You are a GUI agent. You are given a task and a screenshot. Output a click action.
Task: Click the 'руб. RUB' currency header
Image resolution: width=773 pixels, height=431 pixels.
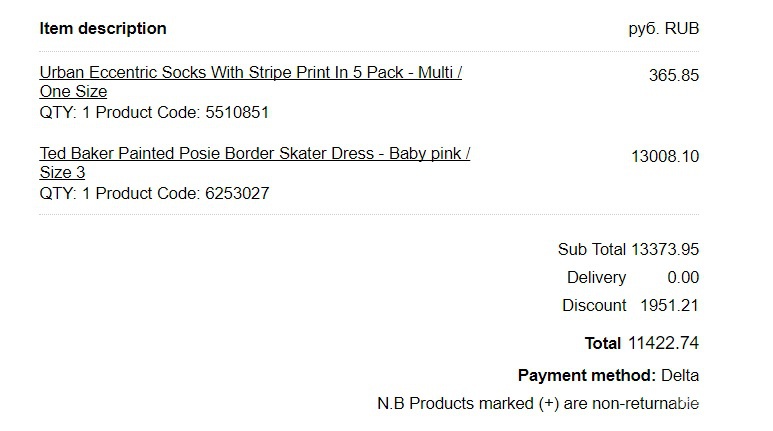pyautogui.click(x=664, y=29)
